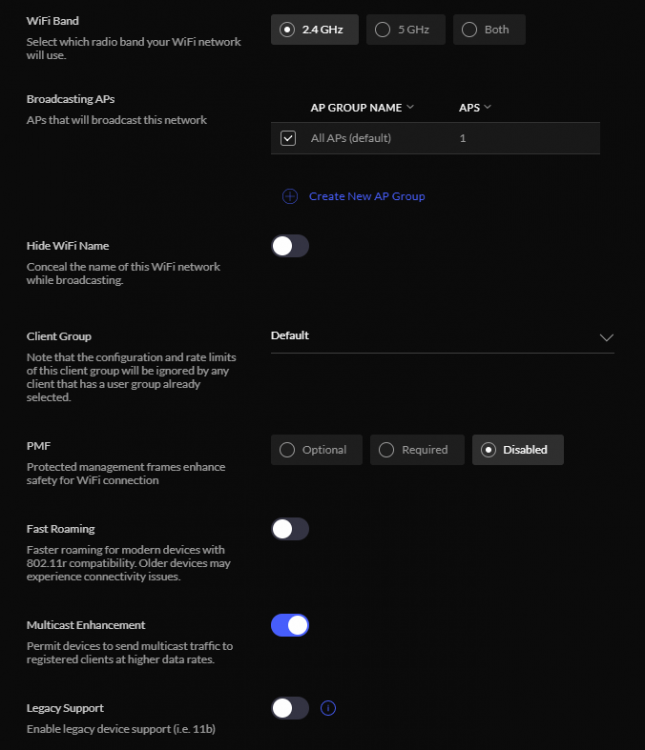The image size is (645, 750).
Task: Select the 2.4 GHz WiFi band
Action: click(314, 30)
